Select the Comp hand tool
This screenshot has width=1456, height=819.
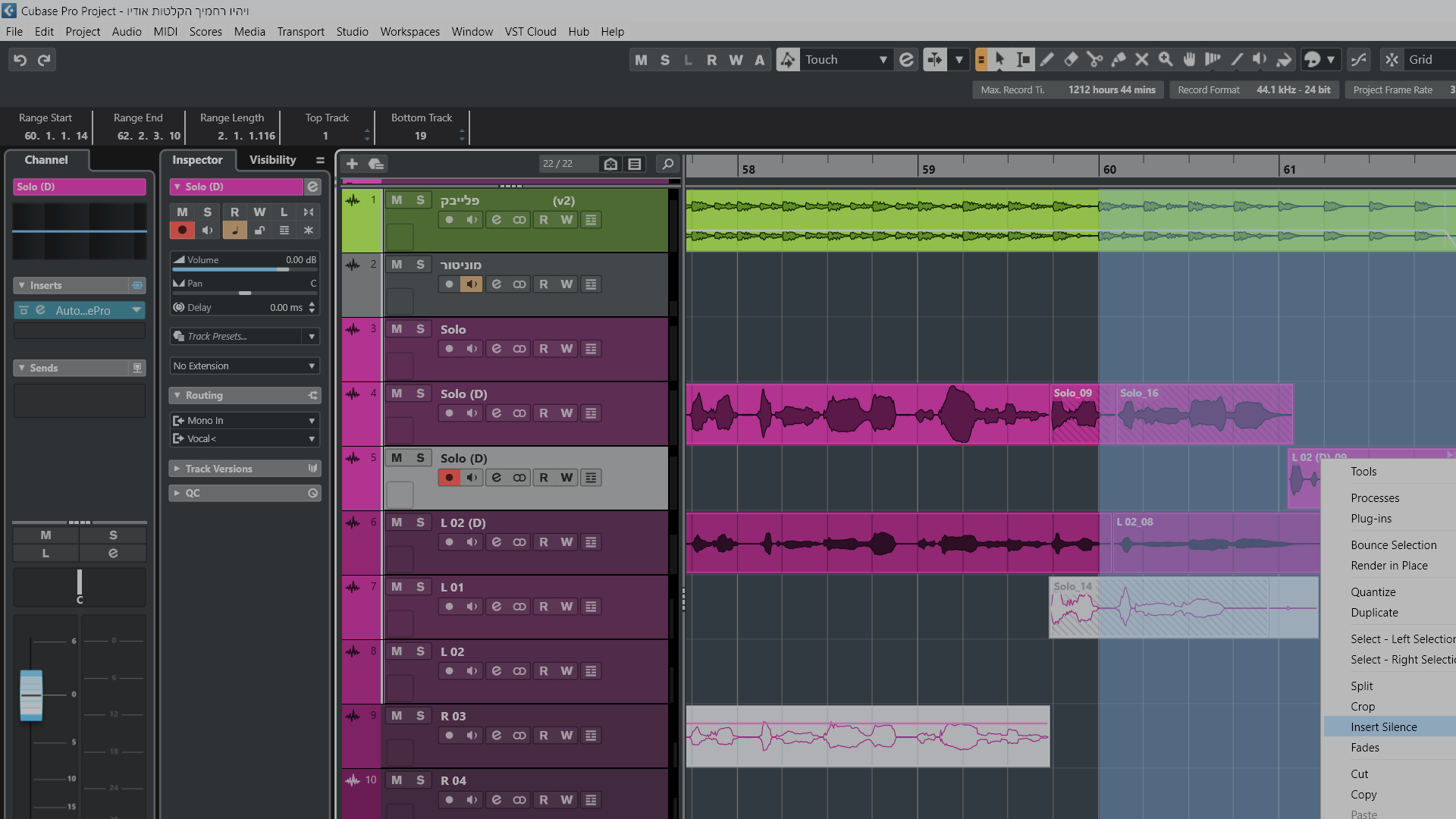click(1189, 59)
